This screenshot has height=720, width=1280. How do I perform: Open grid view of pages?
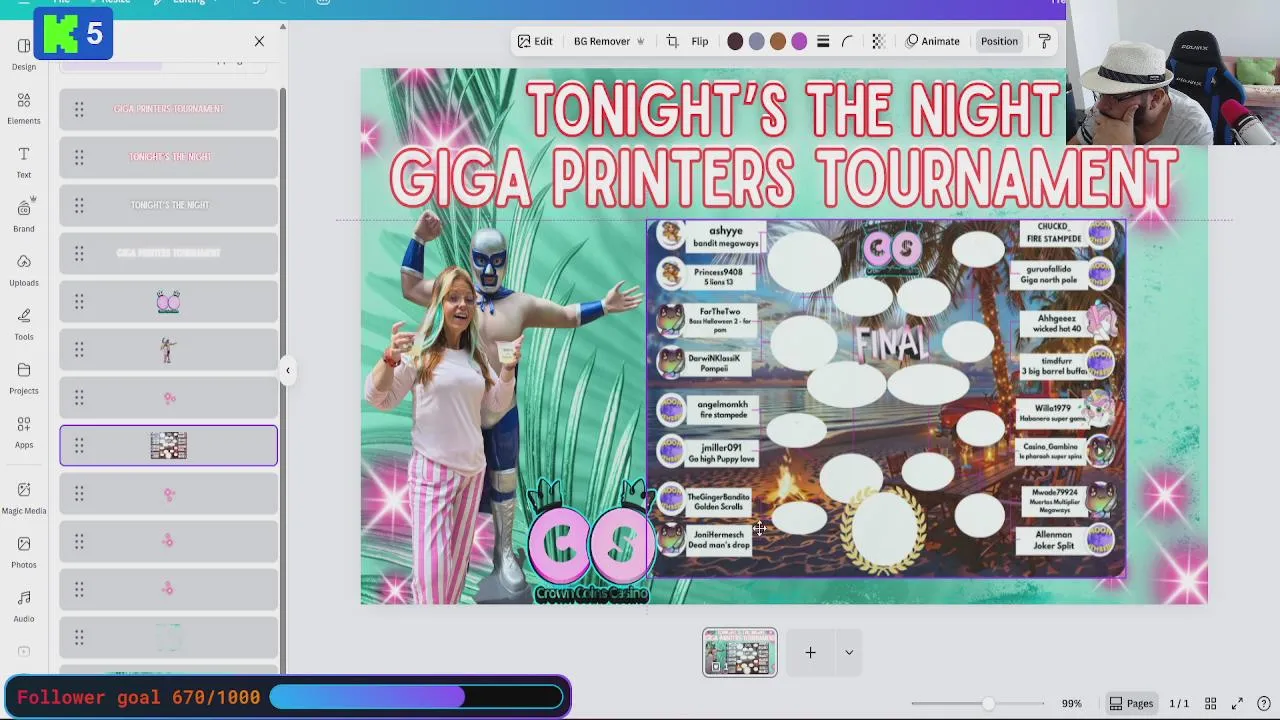click(1210, 703)
